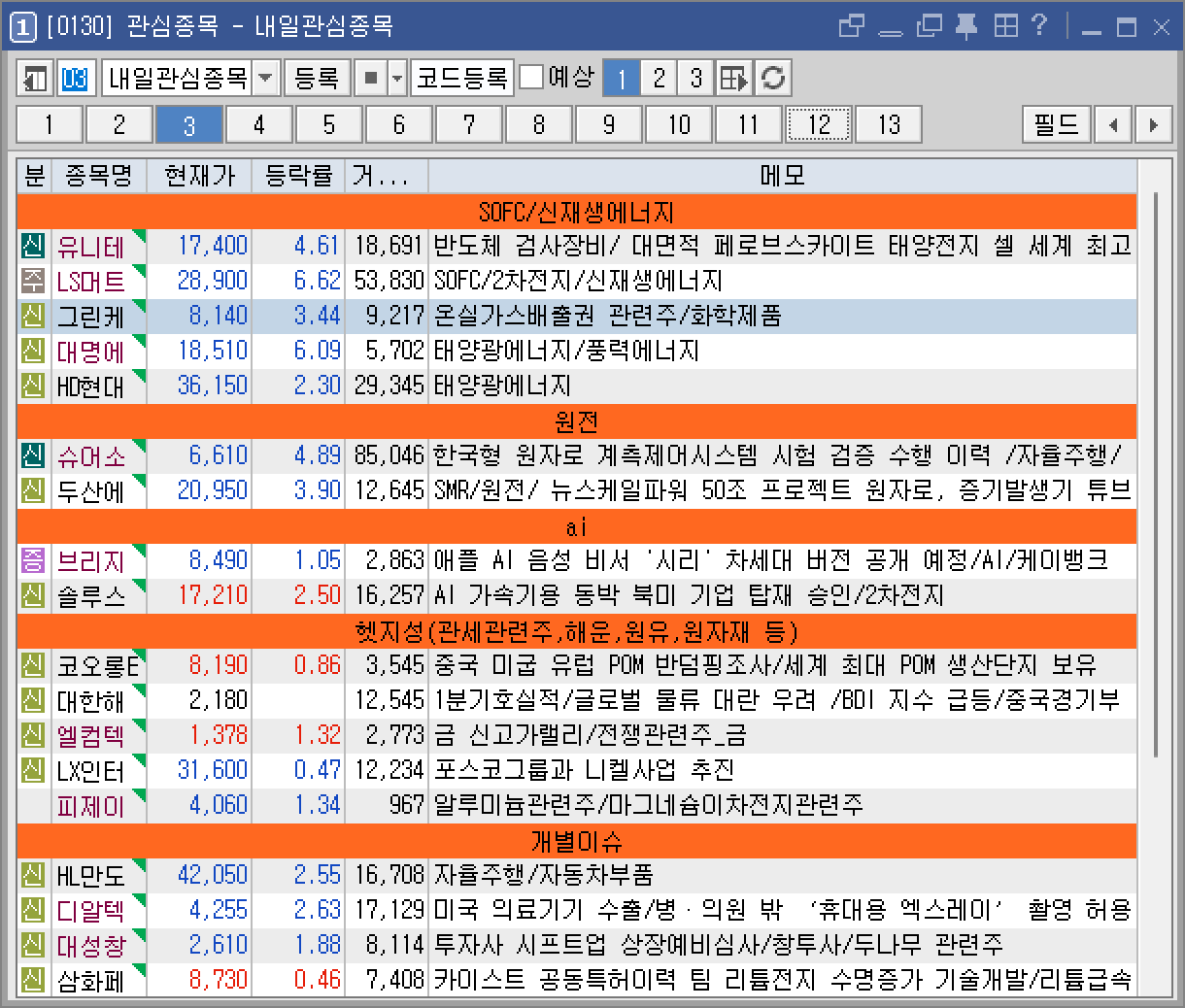Screen dimensions: 1185x1008
Task: Switch to watchlist tab 1
Action: click(50, 125)
